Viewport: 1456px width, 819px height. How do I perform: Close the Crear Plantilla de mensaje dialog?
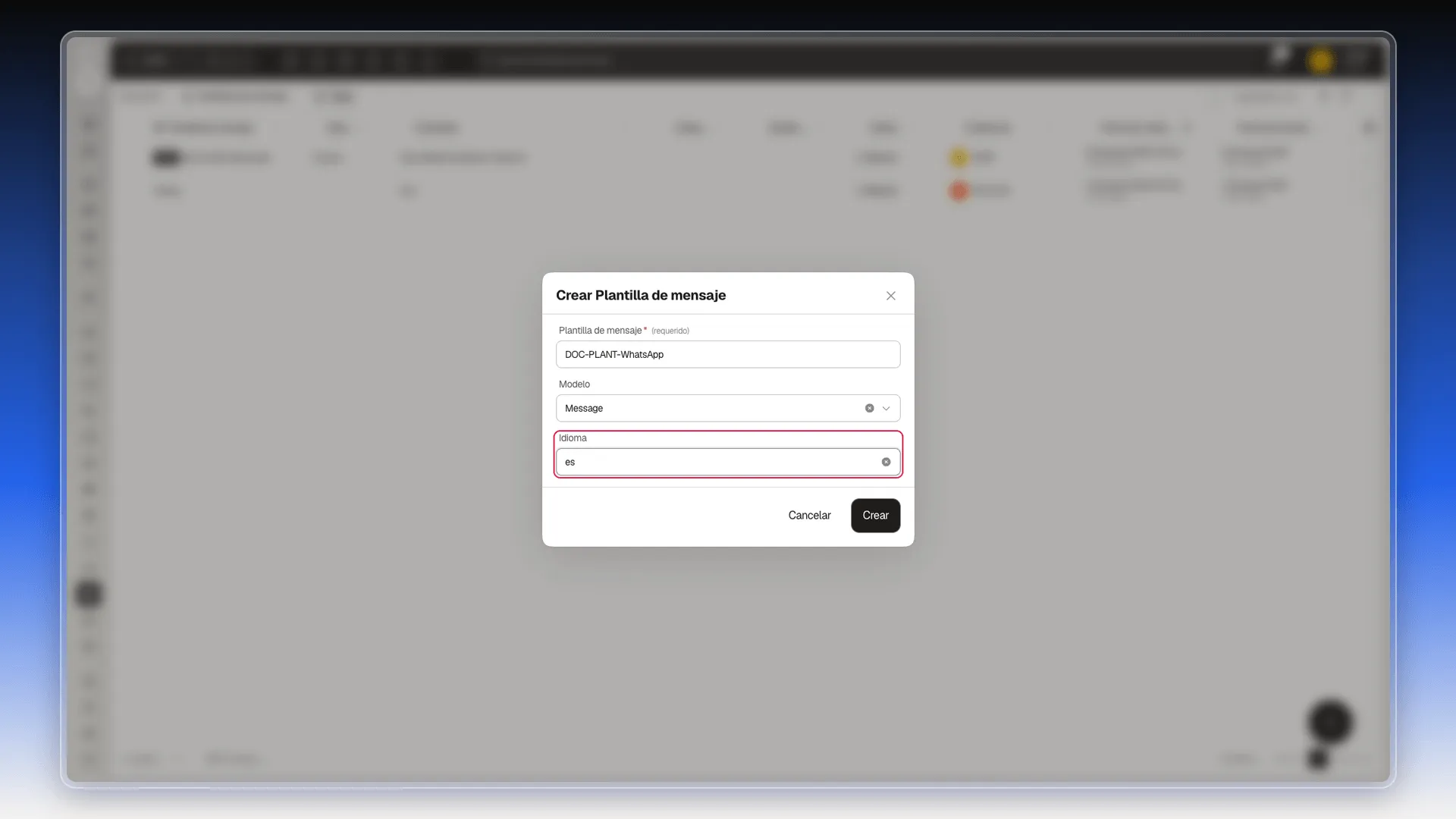[891, 296]
